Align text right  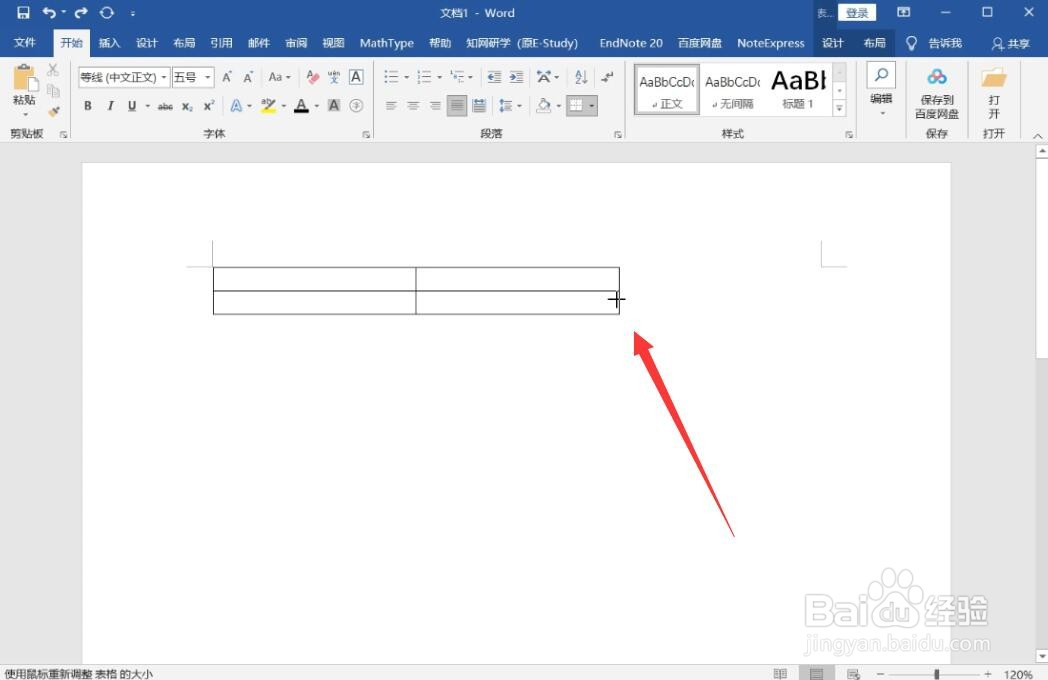[435, 106]
